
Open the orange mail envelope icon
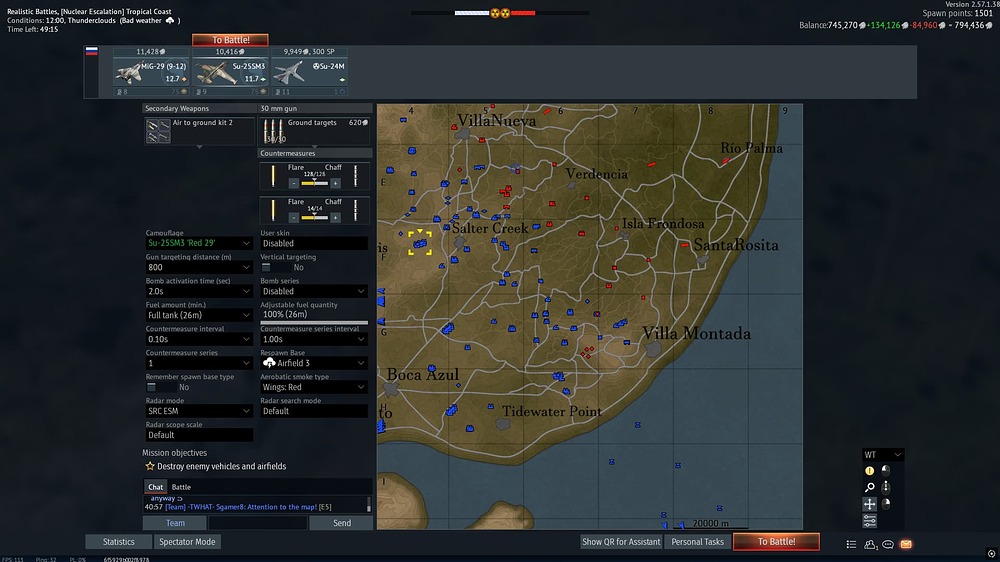click(x=906, y=544)
